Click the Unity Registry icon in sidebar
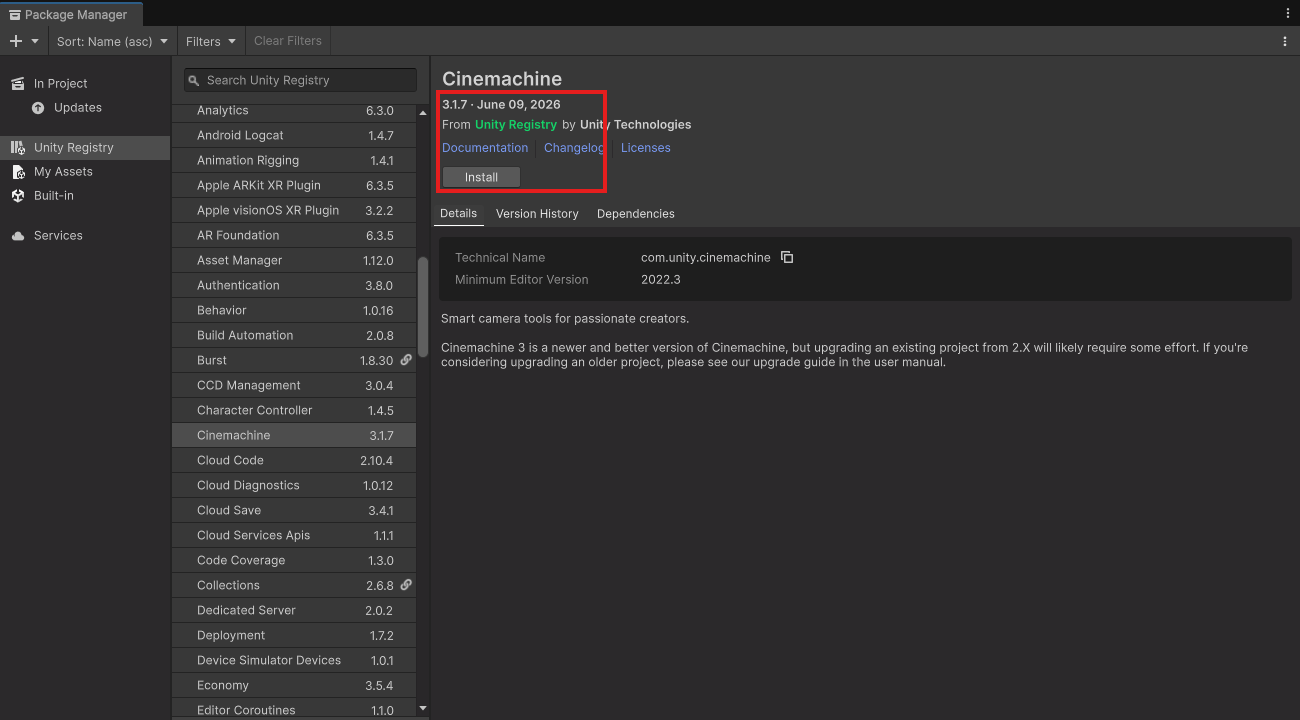 tap(17, 147)
